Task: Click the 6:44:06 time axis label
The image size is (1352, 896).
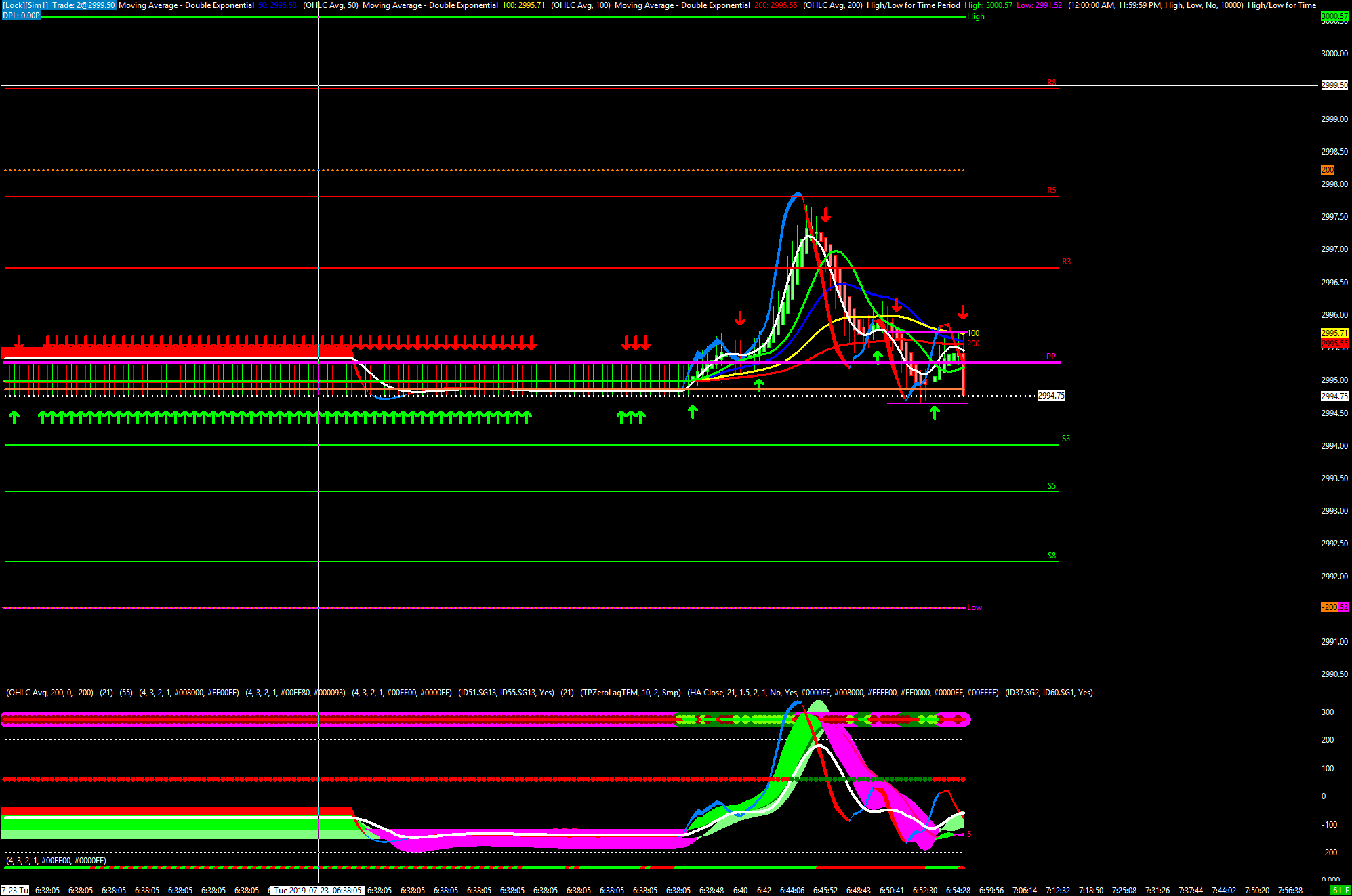Action: (792, 890)
